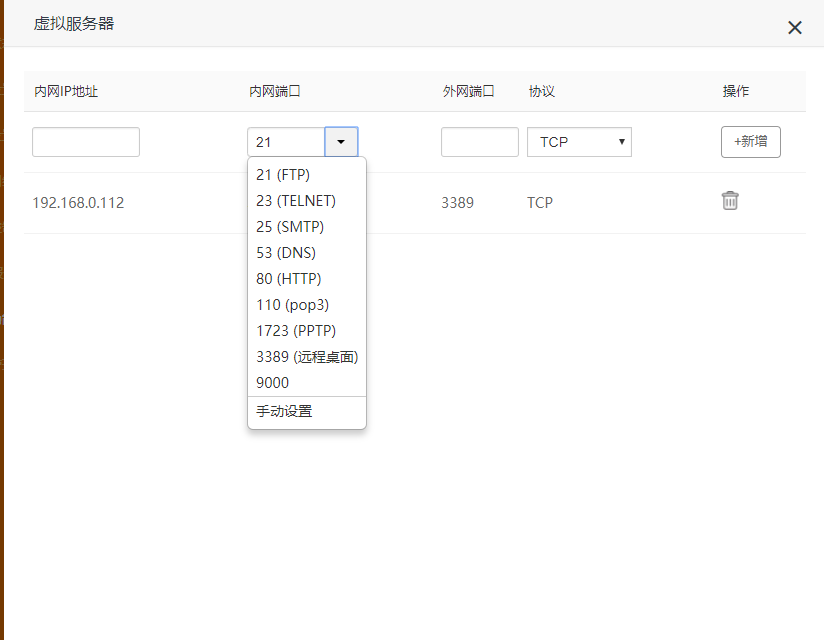This screenshot has width=824, height=640.
Task: Collapse the internal port dropdown arrow
Action: [x=341, y=142]
